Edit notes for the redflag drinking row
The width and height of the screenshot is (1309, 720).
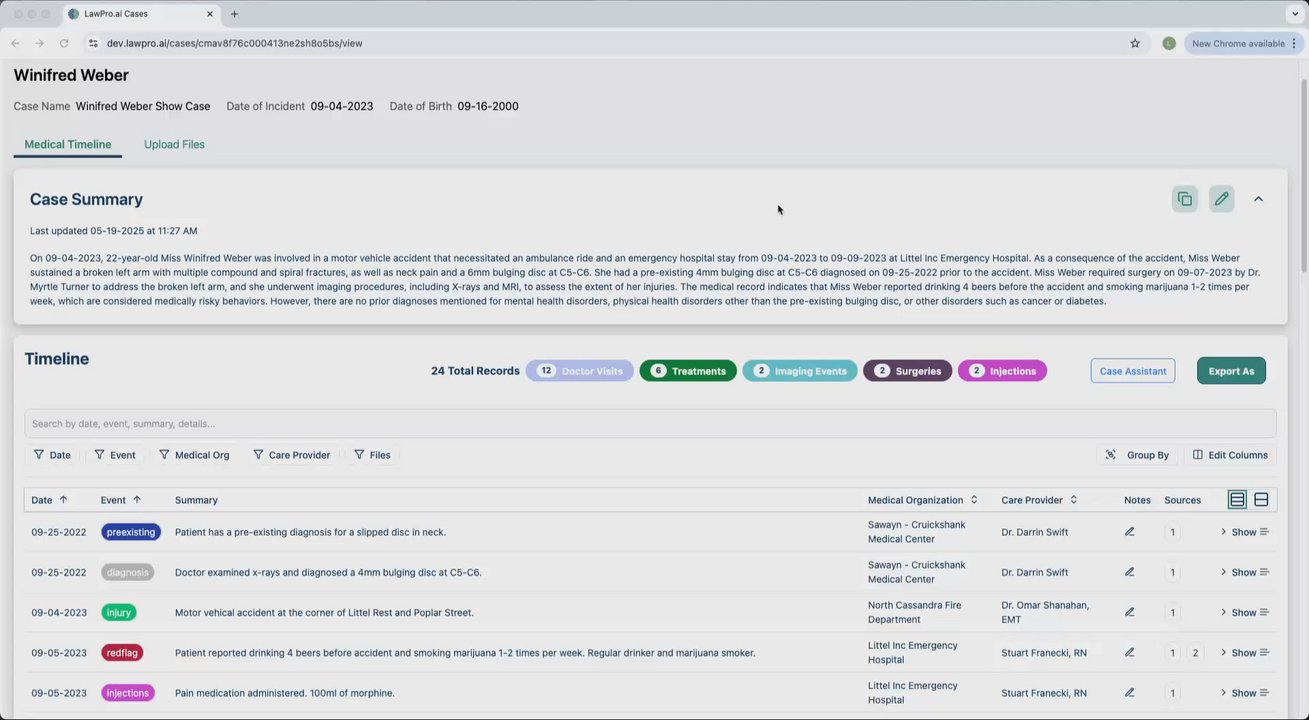(1129, 653)
